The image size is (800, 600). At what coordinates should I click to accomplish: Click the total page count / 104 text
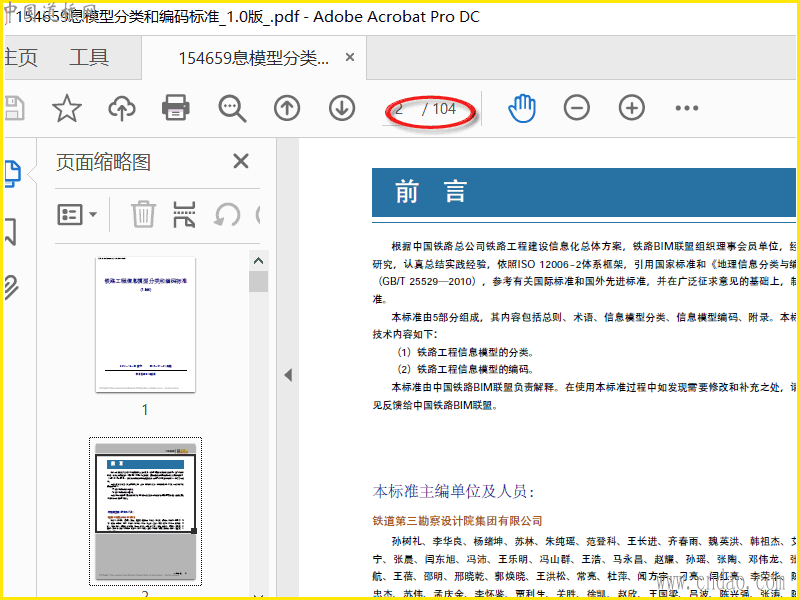439,109
